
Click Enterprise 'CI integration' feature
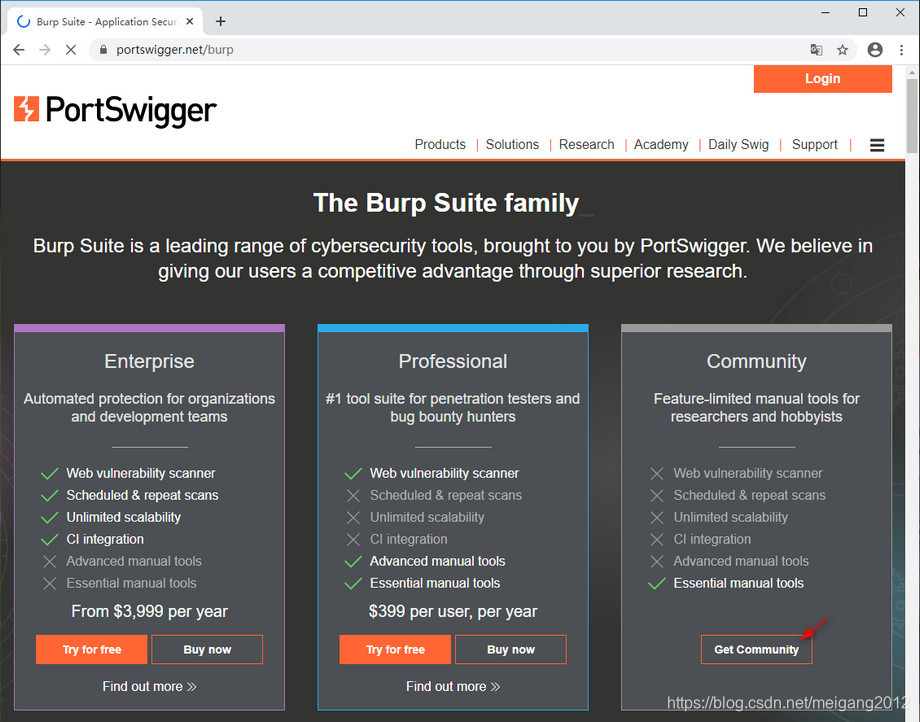104,539
